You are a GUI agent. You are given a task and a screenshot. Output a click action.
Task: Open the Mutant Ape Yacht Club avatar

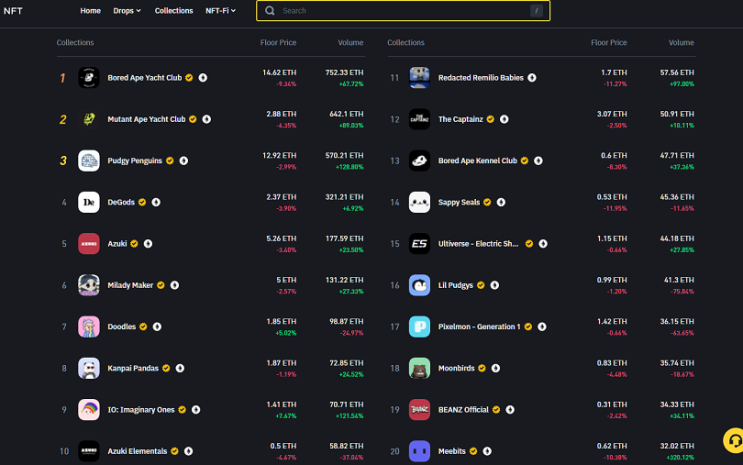tap(89, 119)
